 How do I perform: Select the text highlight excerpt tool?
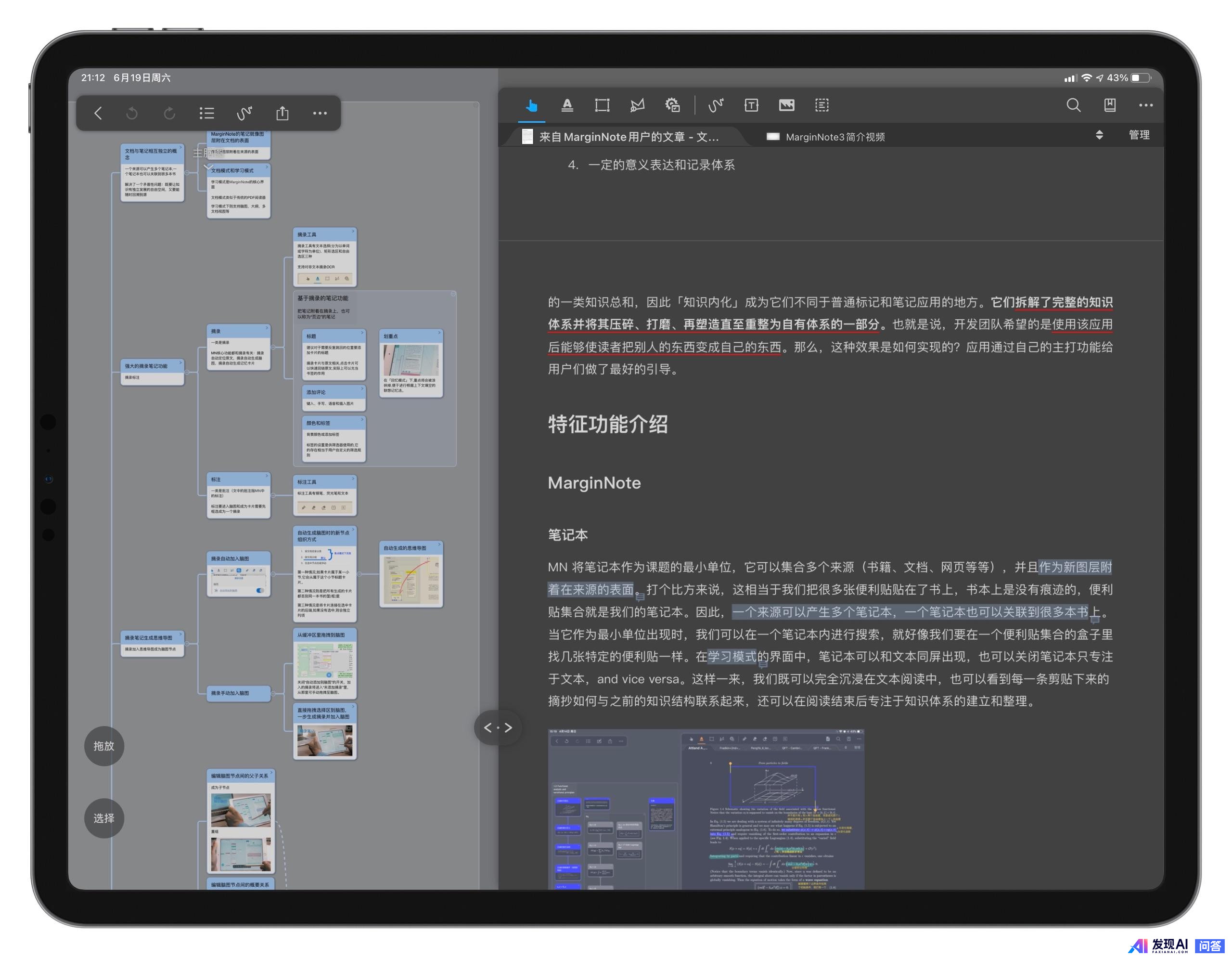pyautogui.click(x=567, y=105)
